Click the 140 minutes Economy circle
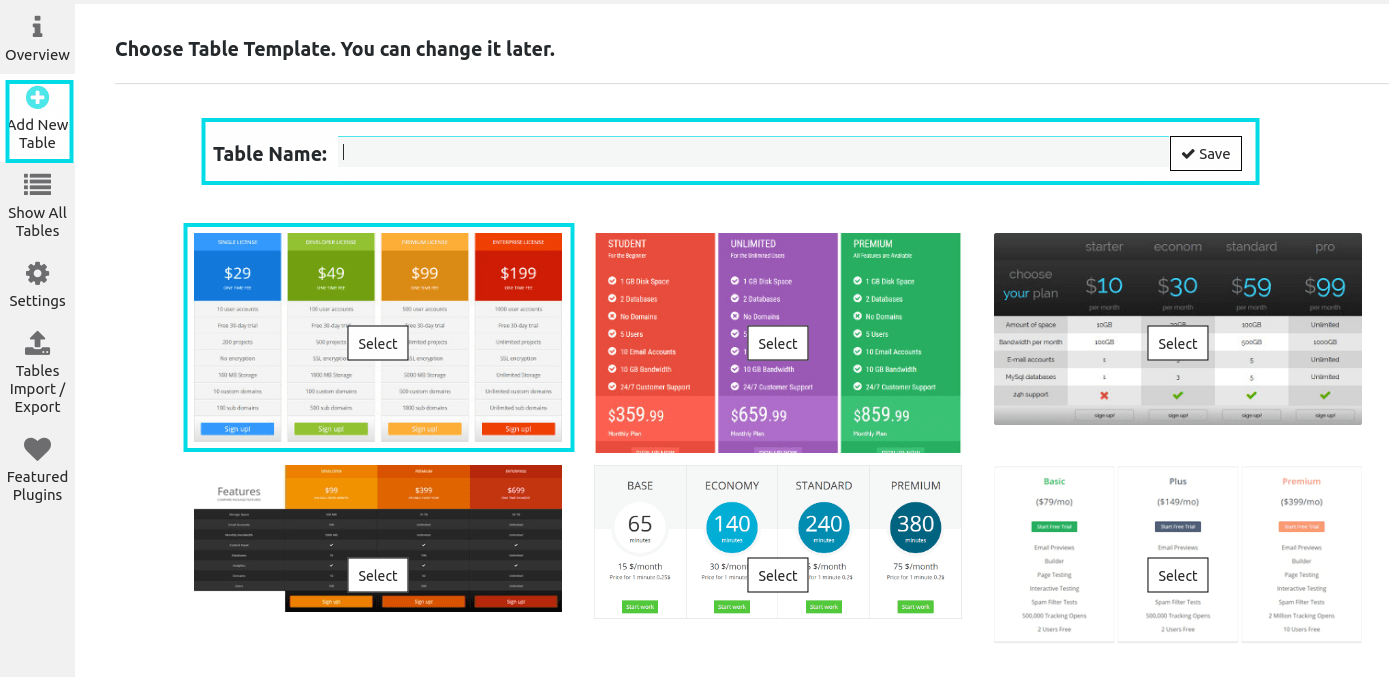Screen dimensions: 1389x677 [x=732, y=527]
